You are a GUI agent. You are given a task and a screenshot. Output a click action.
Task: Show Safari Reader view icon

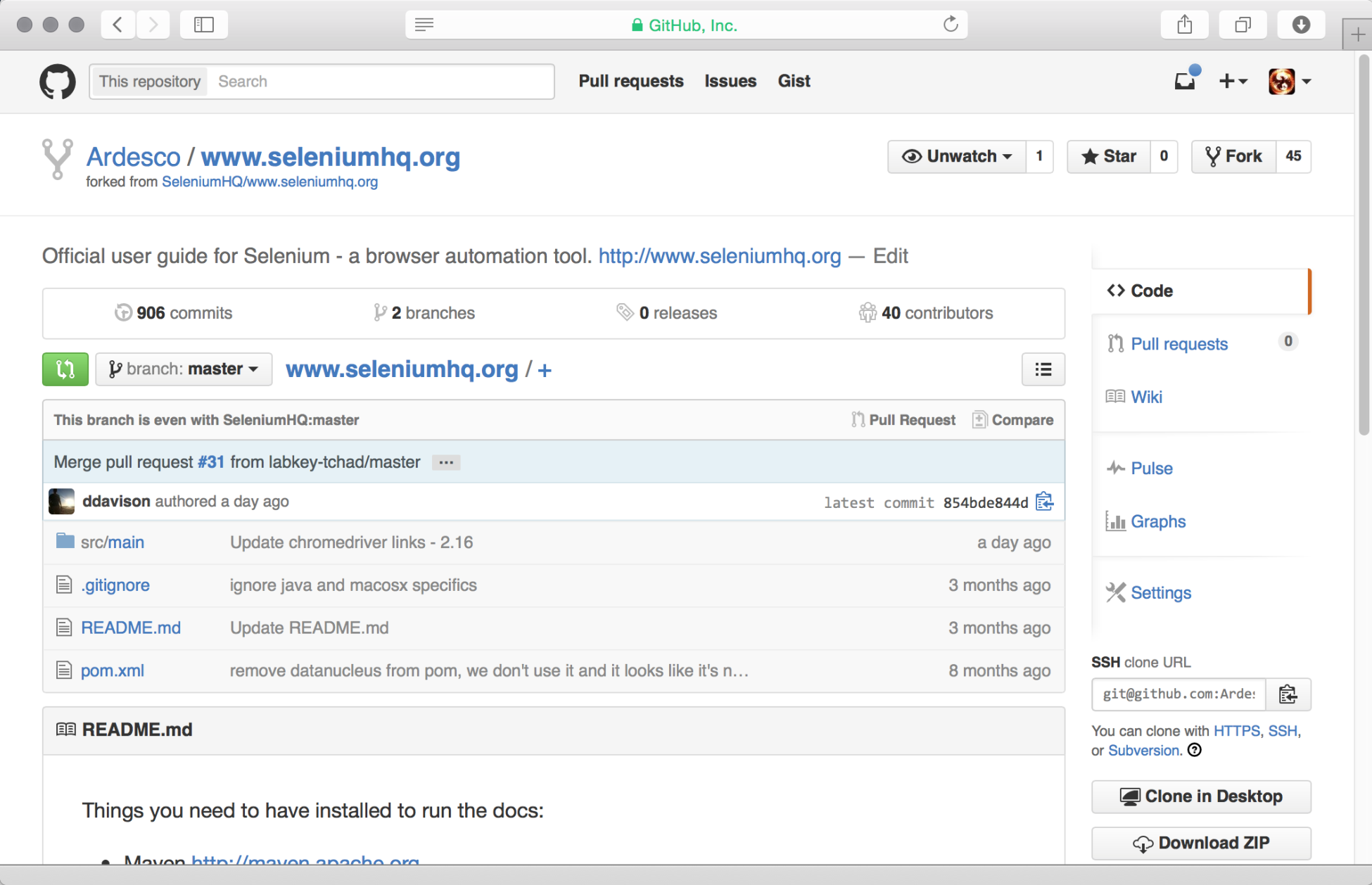424,25
